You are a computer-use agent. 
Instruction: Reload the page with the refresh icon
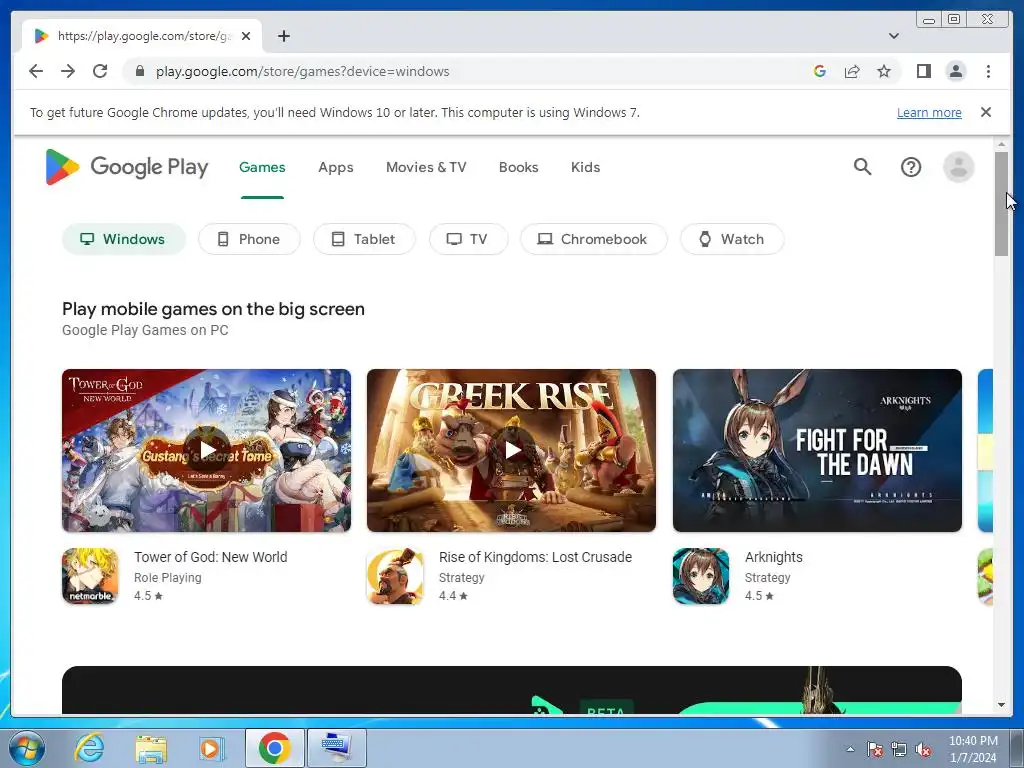[100, 71]
